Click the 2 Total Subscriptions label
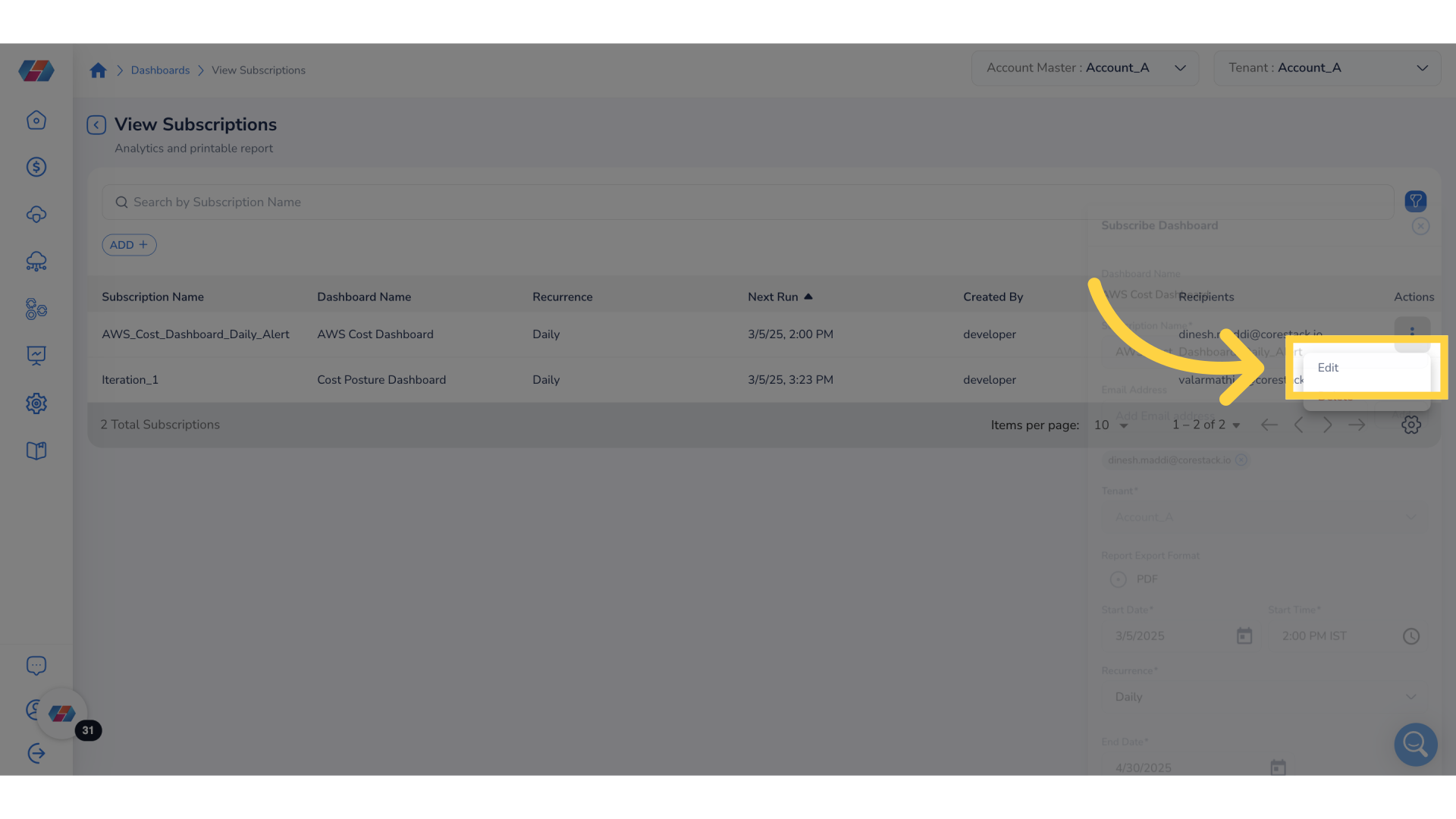1456x819 pixels. 160,425
